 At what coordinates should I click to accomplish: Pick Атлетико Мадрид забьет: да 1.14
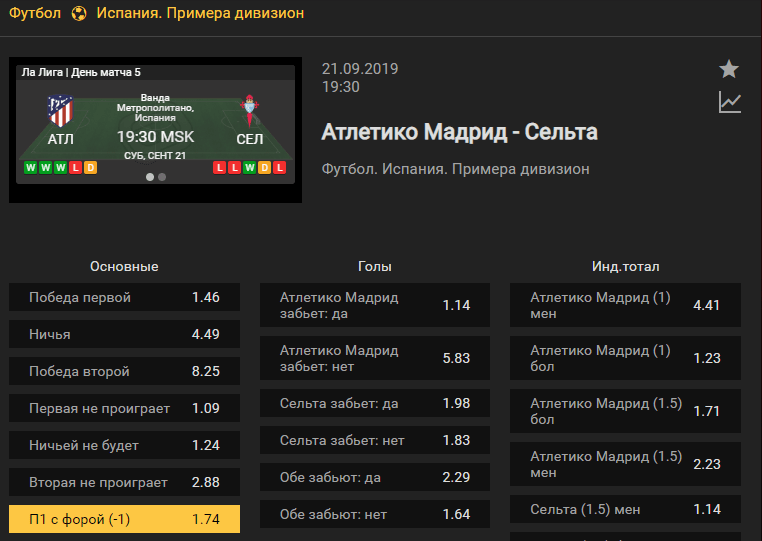pos(375,305)
